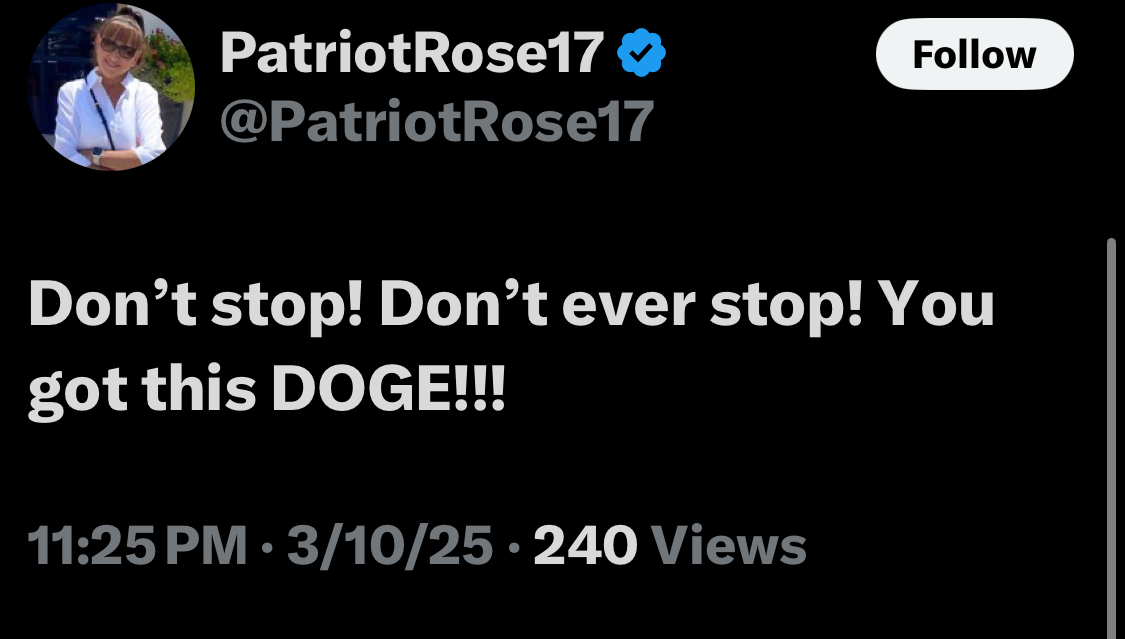Click the 3/10/25 post date

(x=390, y=546)
